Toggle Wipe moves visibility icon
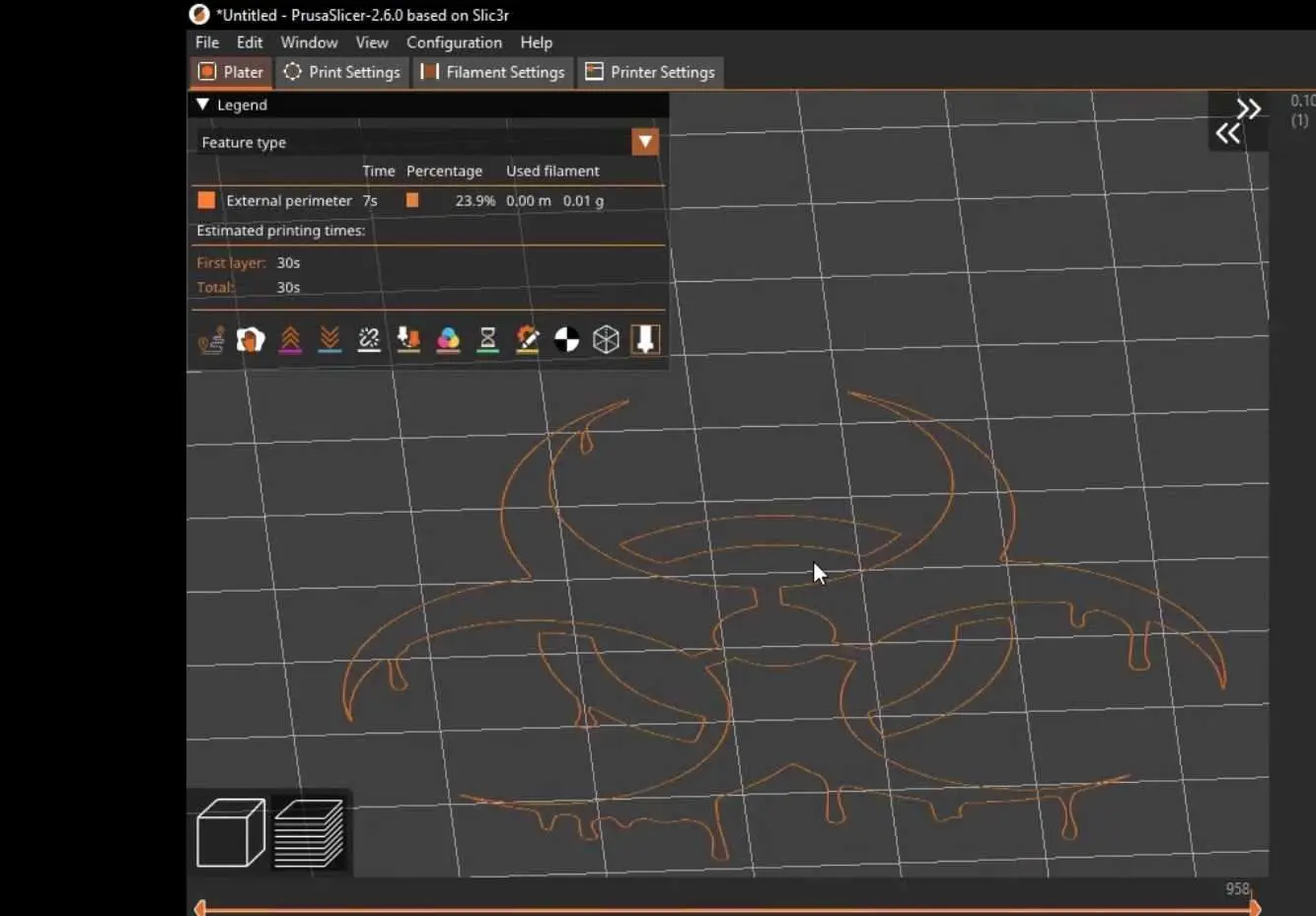 pos(251,340)
